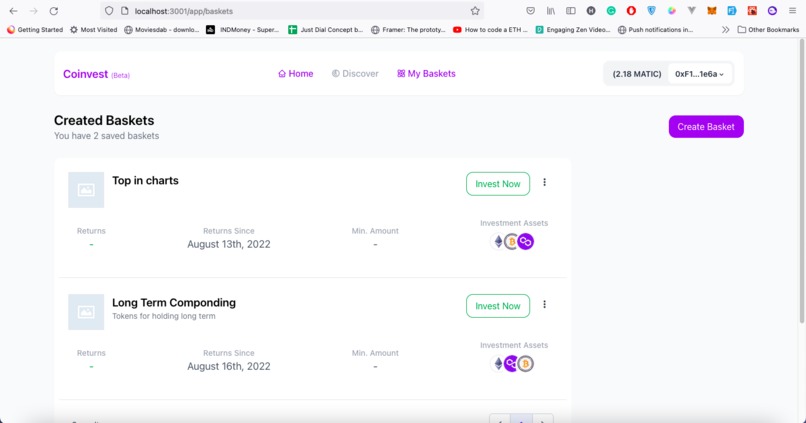Bookmark this page with the star icon

coord(475,11)
